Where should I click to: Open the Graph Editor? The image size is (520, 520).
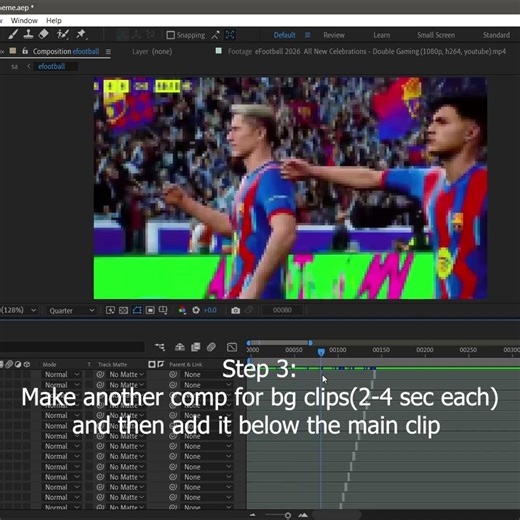[232, 347]
